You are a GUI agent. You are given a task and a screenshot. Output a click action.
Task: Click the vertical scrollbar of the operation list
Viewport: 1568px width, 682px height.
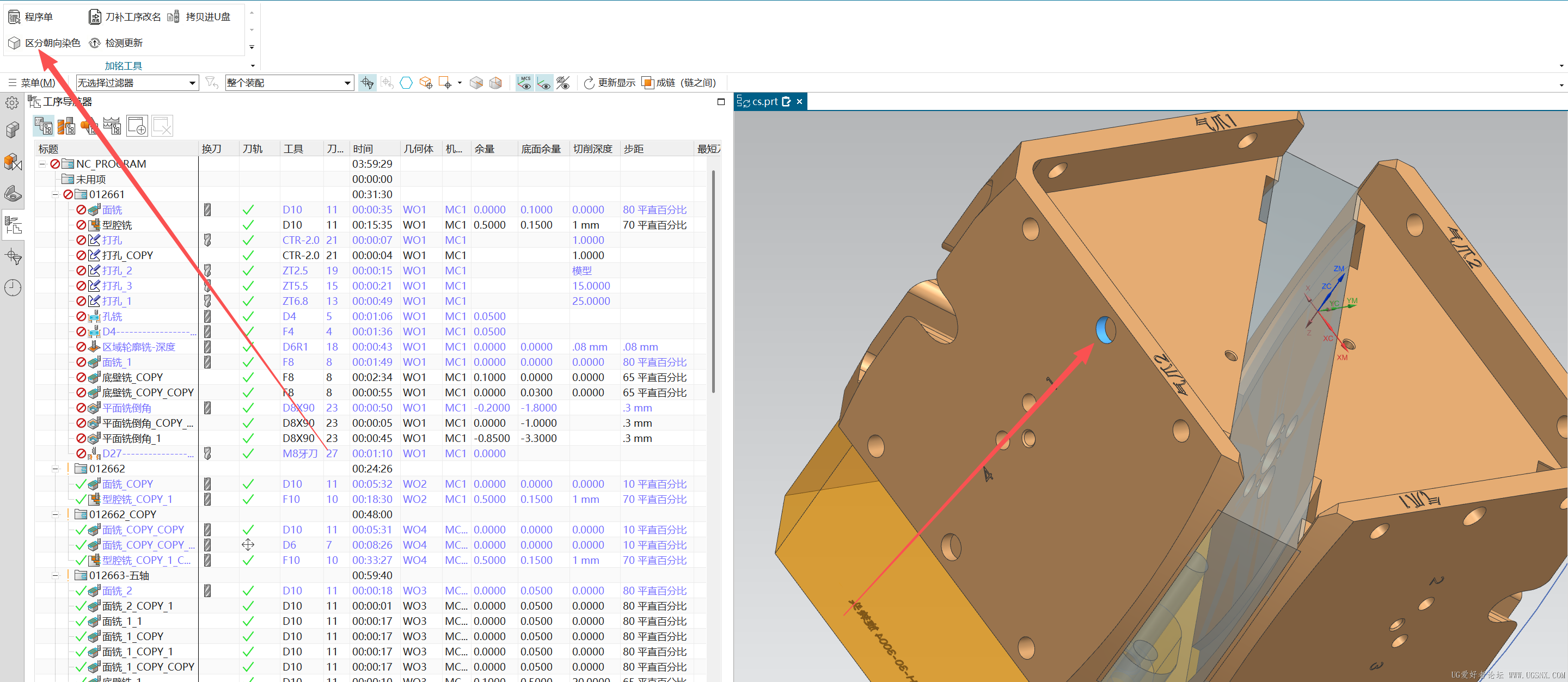pos(713,281)
